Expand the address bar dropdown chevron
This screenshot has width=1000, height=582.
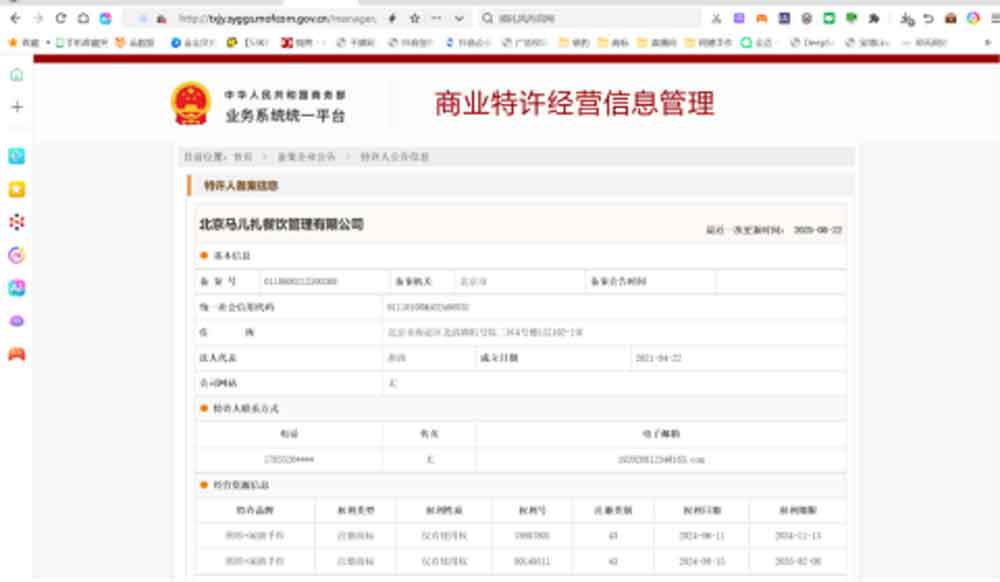(459, 18)
